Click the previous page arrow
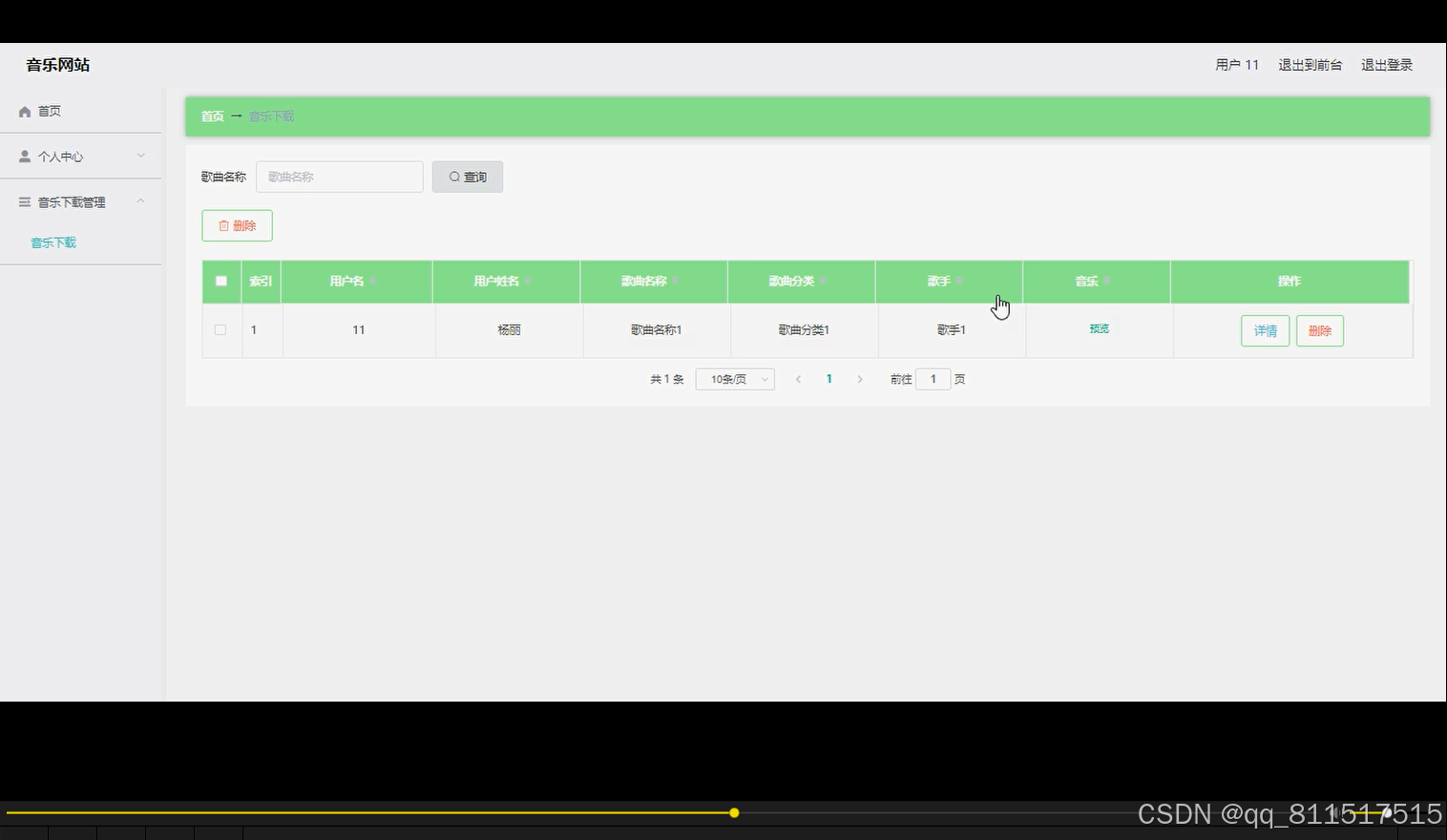The image size is (1447, 840). (x=798, y=380)
